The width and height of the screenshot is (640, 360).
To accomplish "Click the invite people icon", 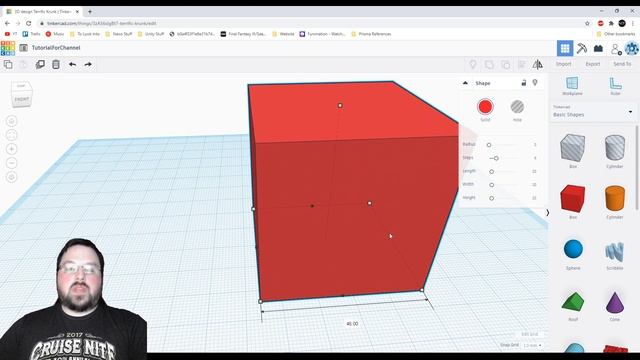I will (x=616, y=49).
